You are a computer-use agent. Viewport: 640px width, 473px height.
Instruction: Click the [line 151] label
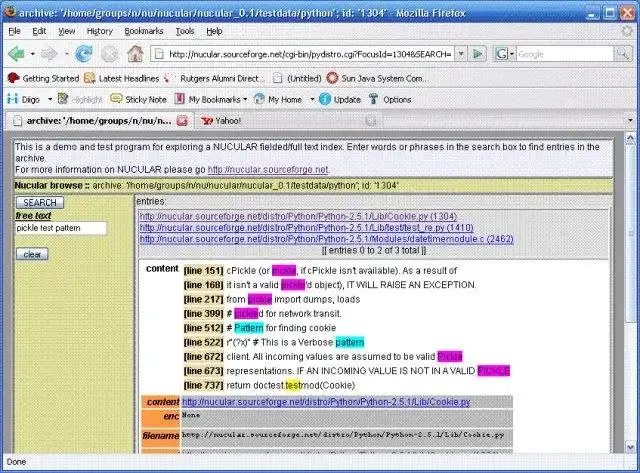pos(203,271)
